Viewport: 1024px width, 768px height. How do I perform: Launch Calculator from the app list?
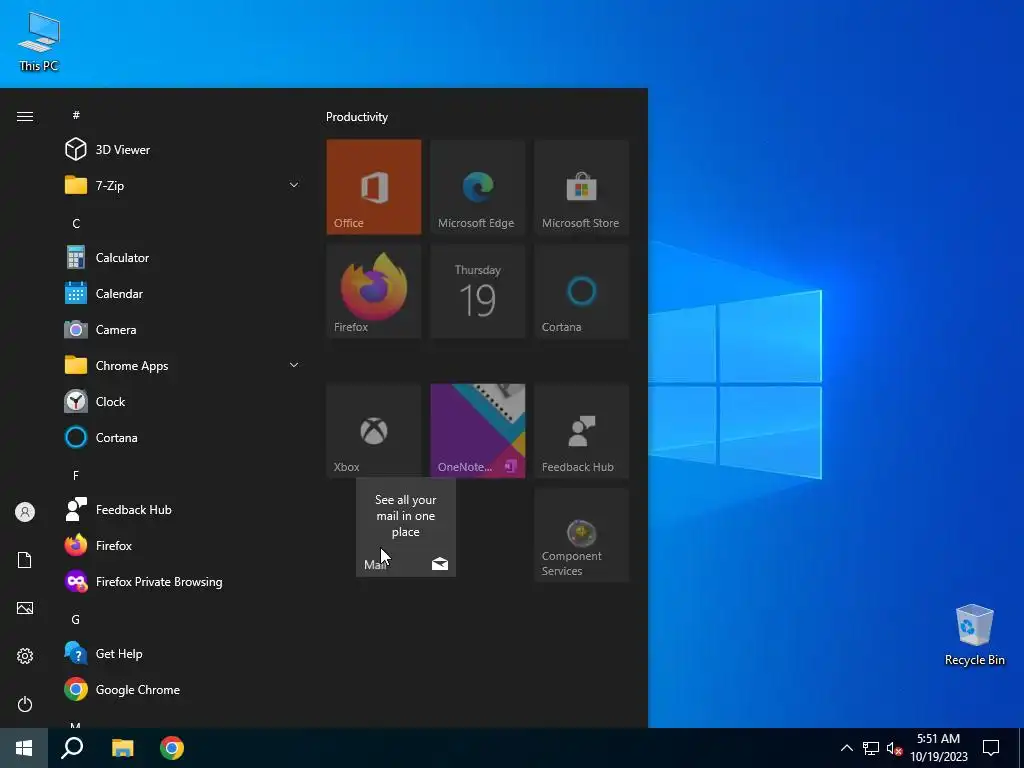click(x=182, y=257)
